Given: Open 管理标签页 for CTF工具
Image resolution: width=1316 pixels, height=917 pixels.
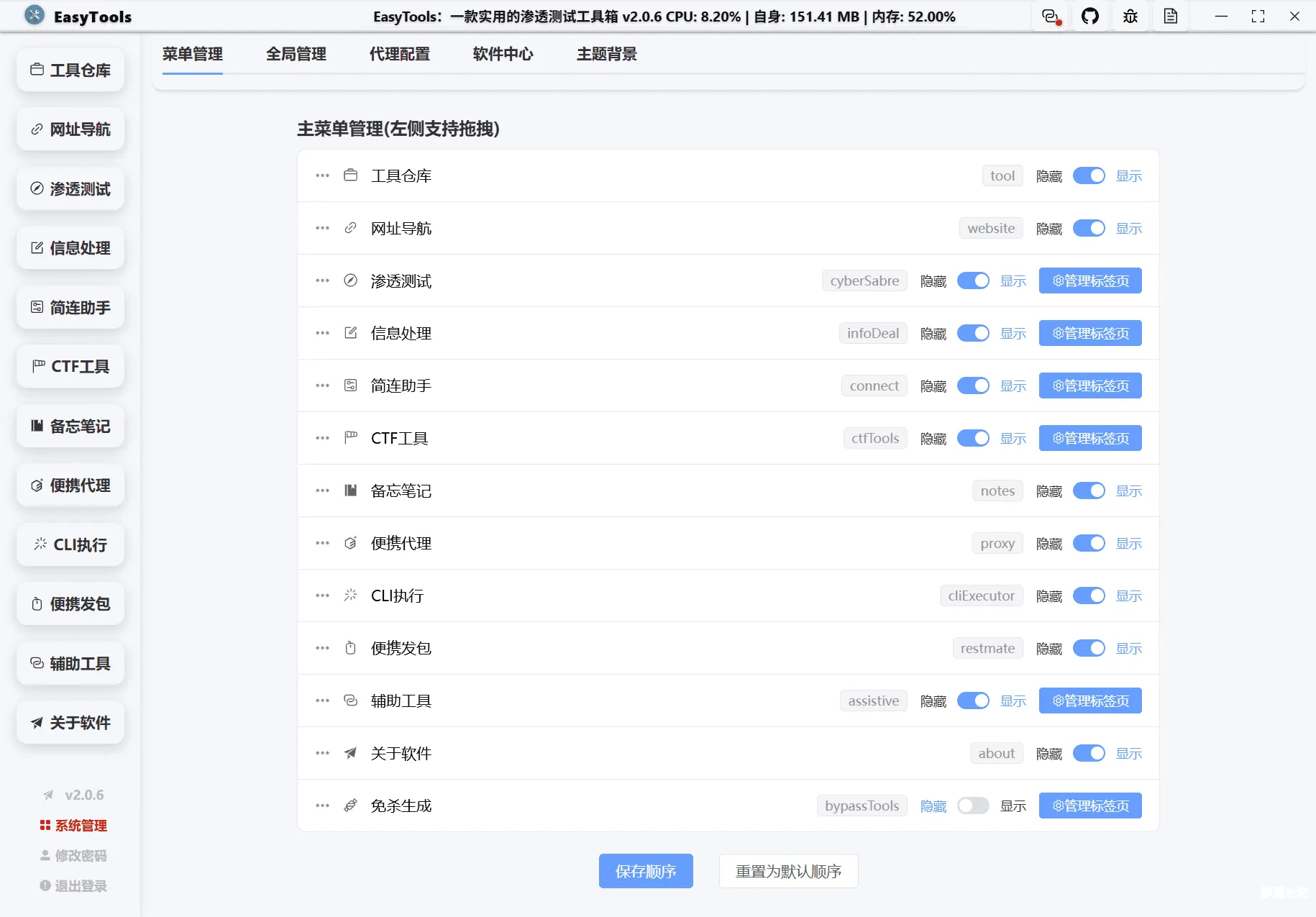Looking at the screenshot, I should tap(1089, 437).
